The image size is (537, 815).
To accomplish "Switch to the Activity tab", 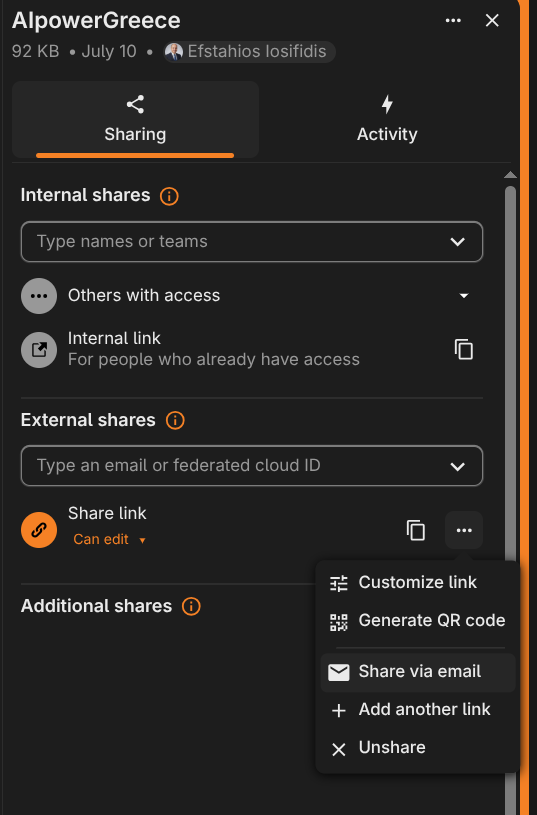I will coord(387,120).
